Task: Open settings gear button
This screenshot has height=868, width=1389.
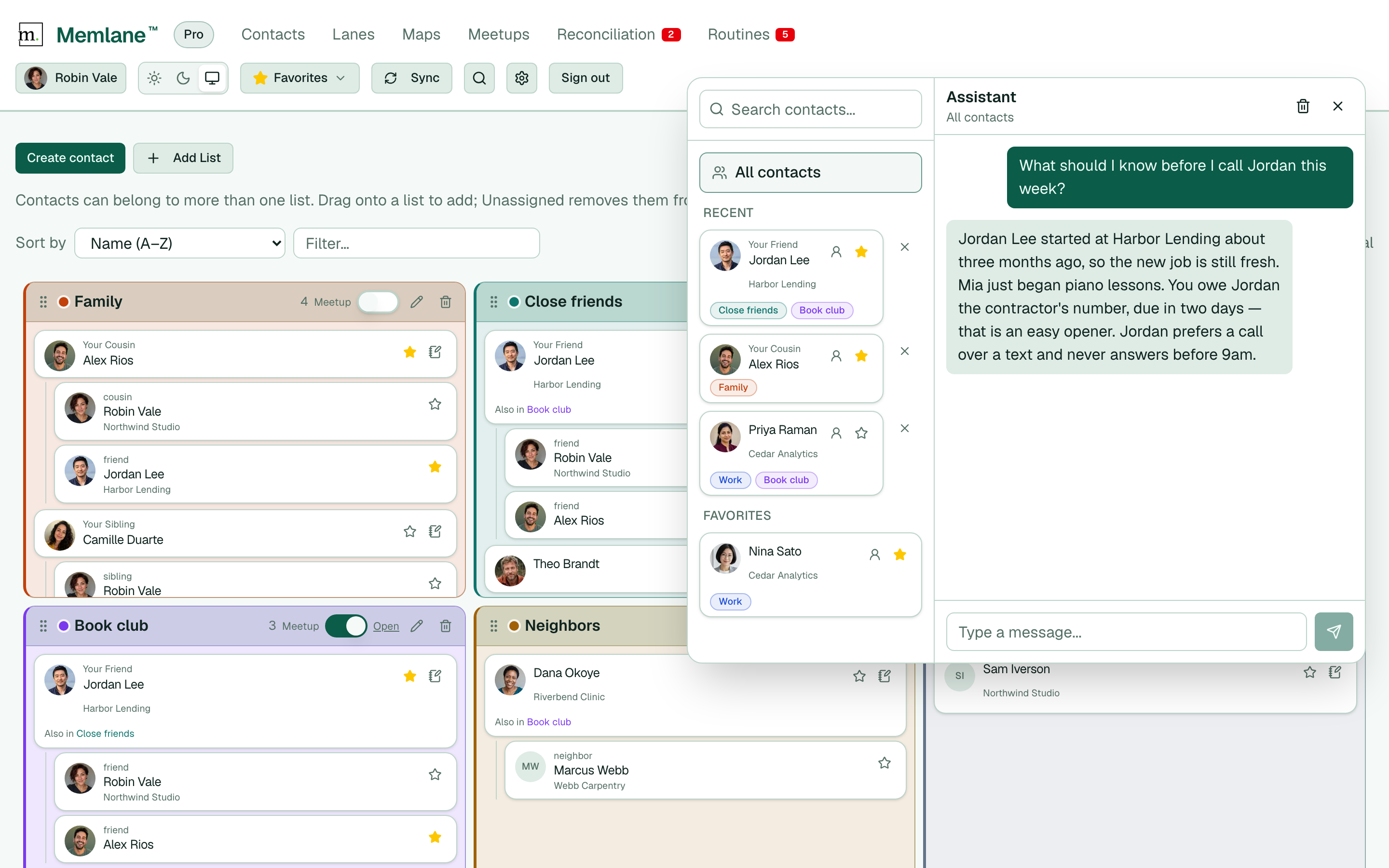Action: [x=522, y=78]
